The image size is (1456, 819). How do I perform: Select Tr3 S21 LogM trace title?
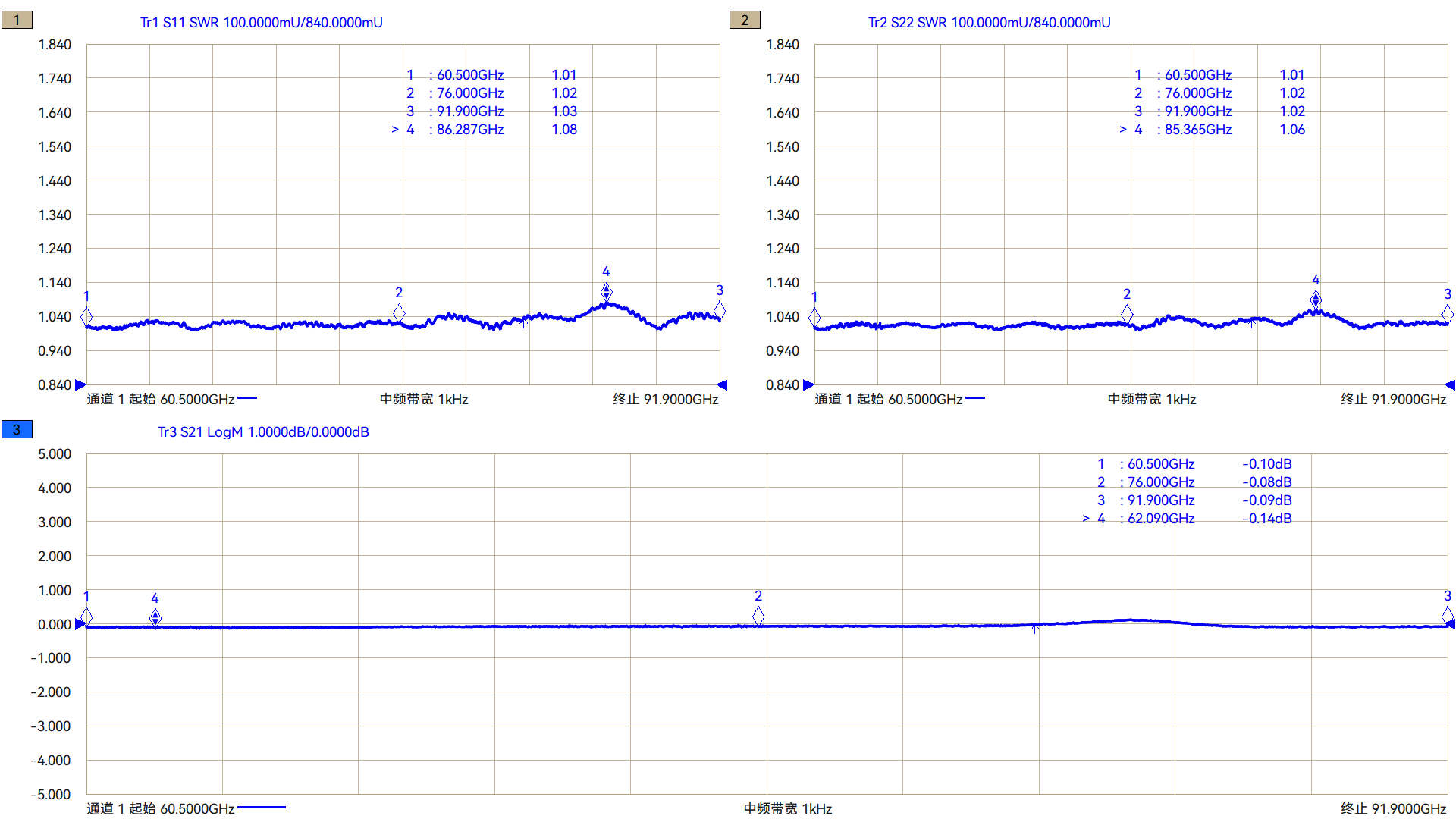[263, 432]
